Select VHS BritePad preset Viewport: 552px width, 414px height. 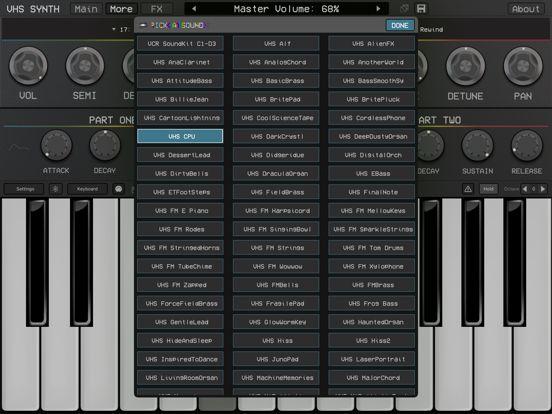(276, 99)
